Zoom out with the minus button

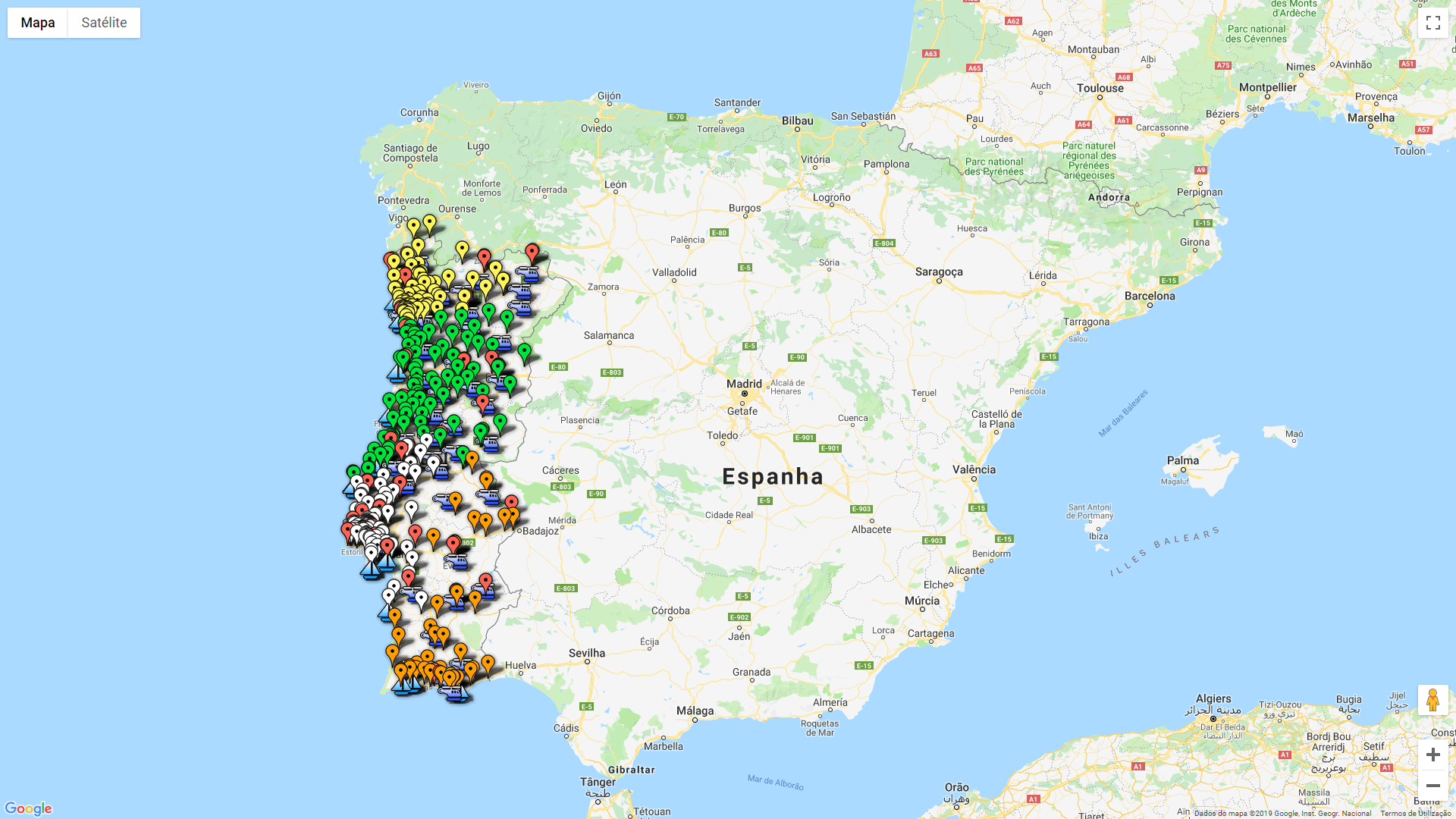pos(1432,786)
